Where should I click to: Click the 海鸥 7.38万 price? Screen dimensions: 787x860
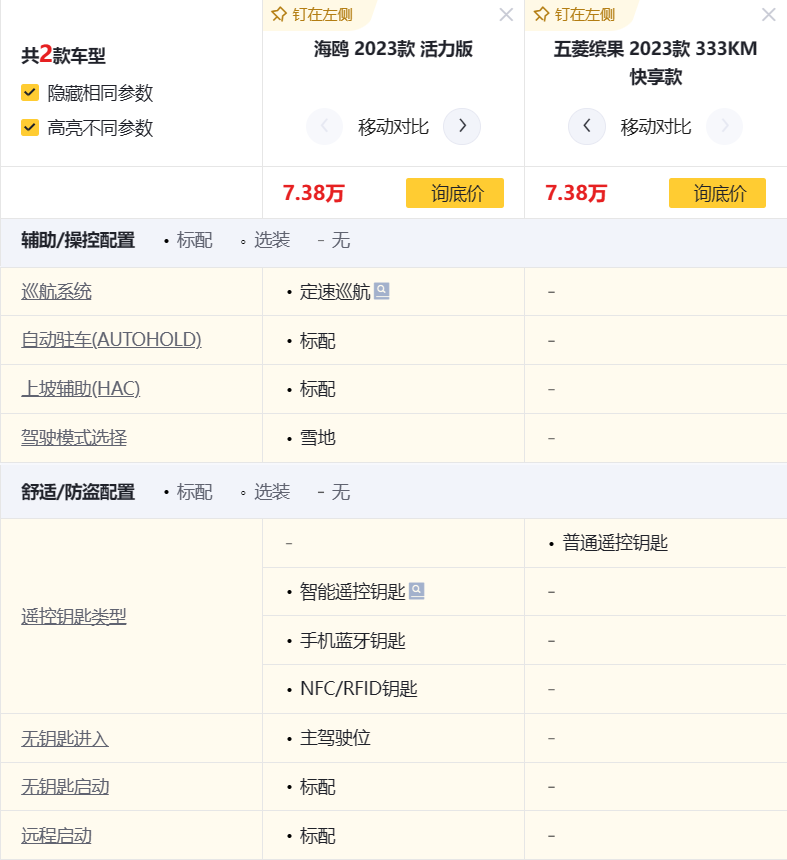314,193
